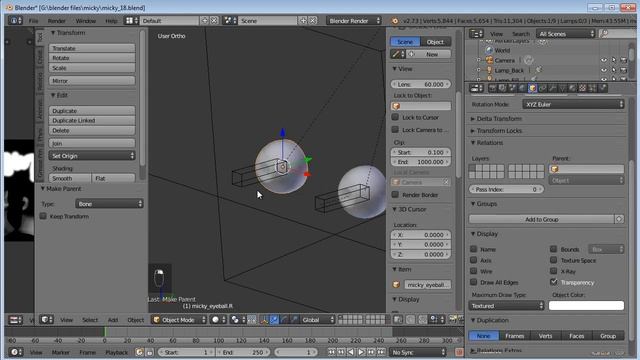The width and height of the screenshot is (640, 360).
Task: Open the Material properties tab icon
Action: click(x=572, y=88)
